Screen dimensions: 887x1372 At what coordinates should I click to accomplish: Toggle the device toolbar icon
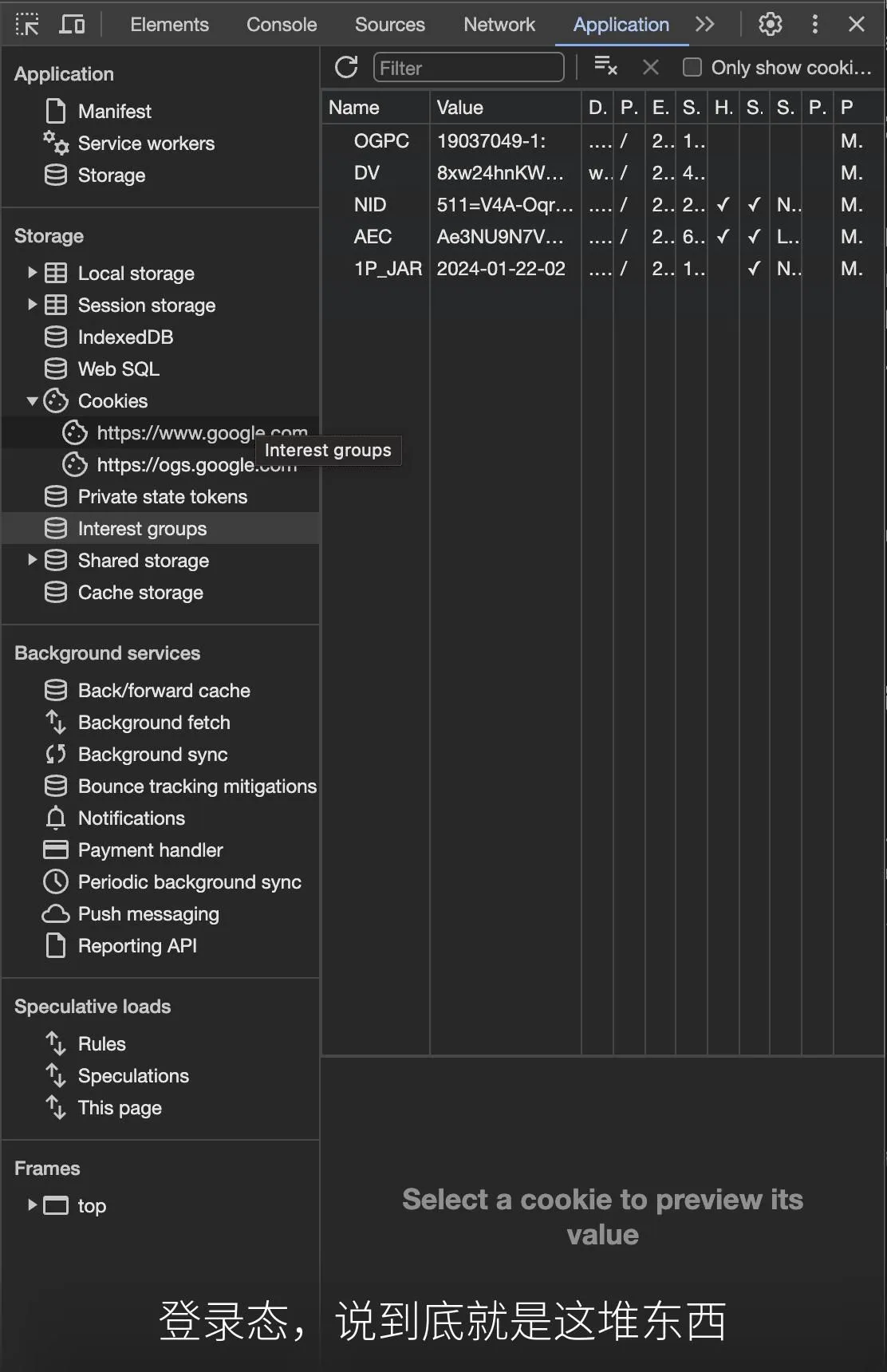point(72,25)
